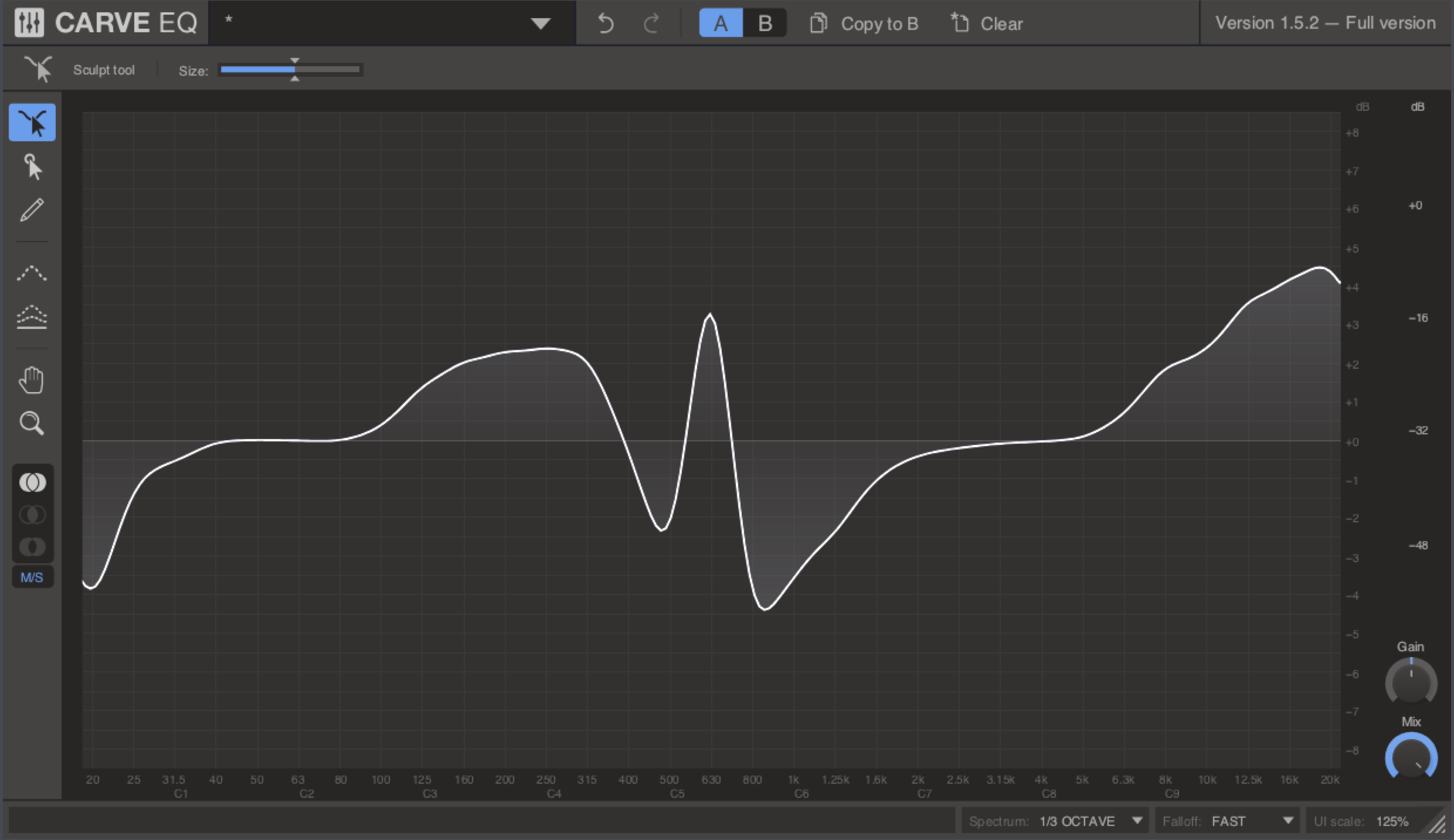Activate the Magnifier zoom tool
1454x840 pixels.
tap(32, 423)
